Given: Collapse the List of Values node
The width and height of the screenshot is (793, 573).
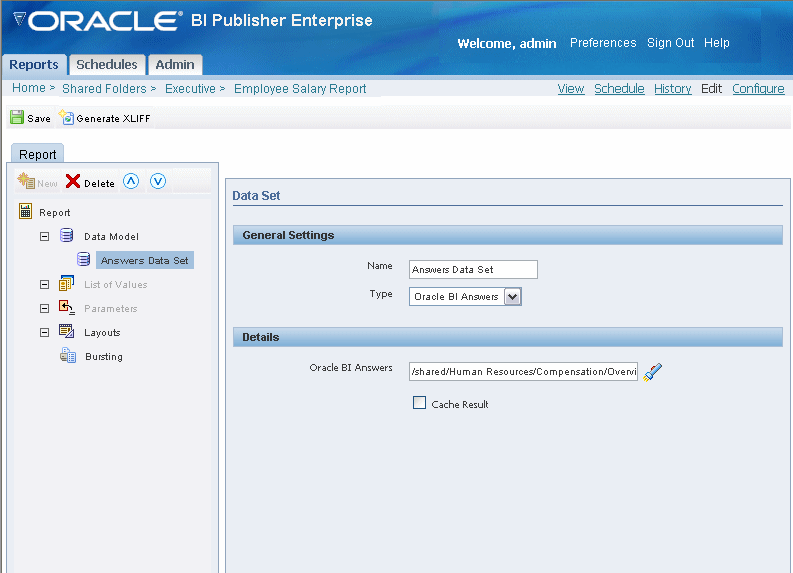Looking at the screenshot, I should pos(45,284).
